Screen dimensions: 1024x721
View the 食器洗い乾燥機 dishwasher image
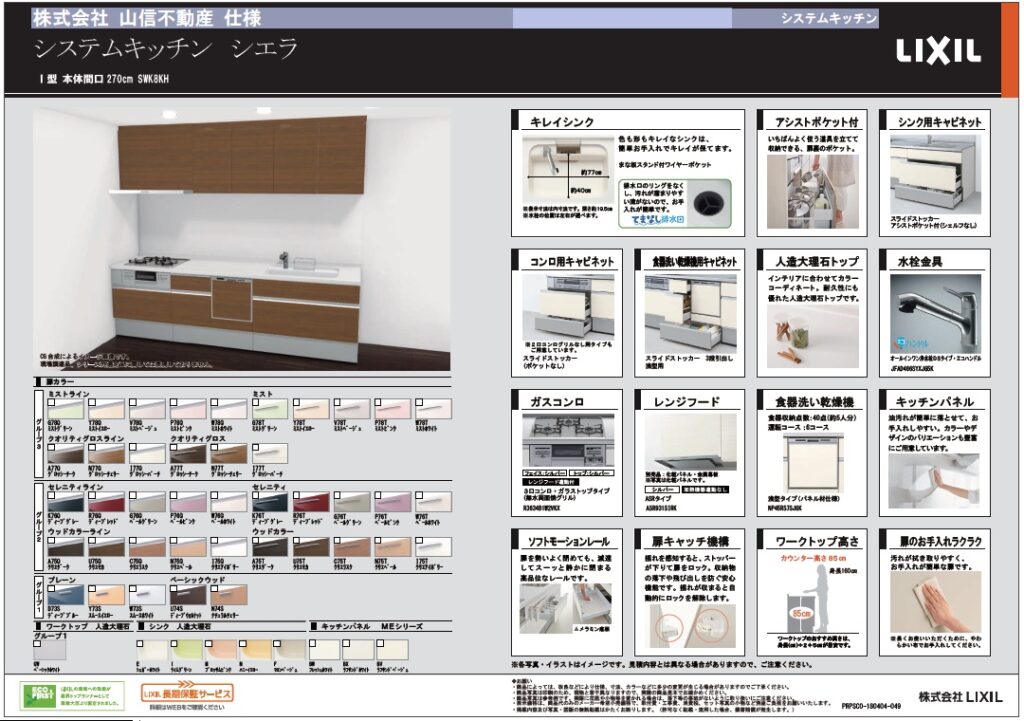click(x=813, y=463)
